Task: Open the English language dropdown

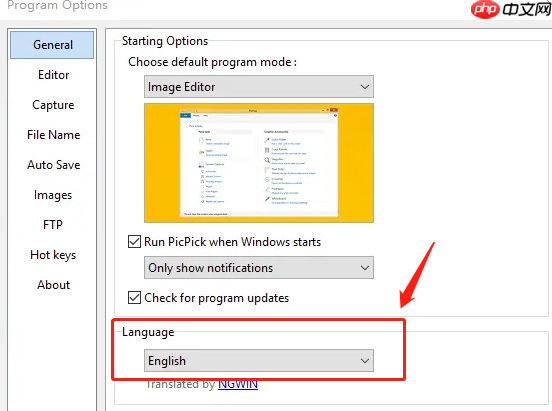Action: [x=259, y=361]
